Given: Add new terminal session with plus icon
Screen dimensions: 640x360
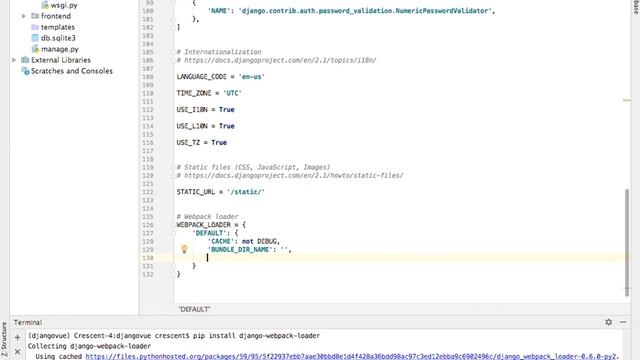Looking at the screenshot, I should coord(17,338).
